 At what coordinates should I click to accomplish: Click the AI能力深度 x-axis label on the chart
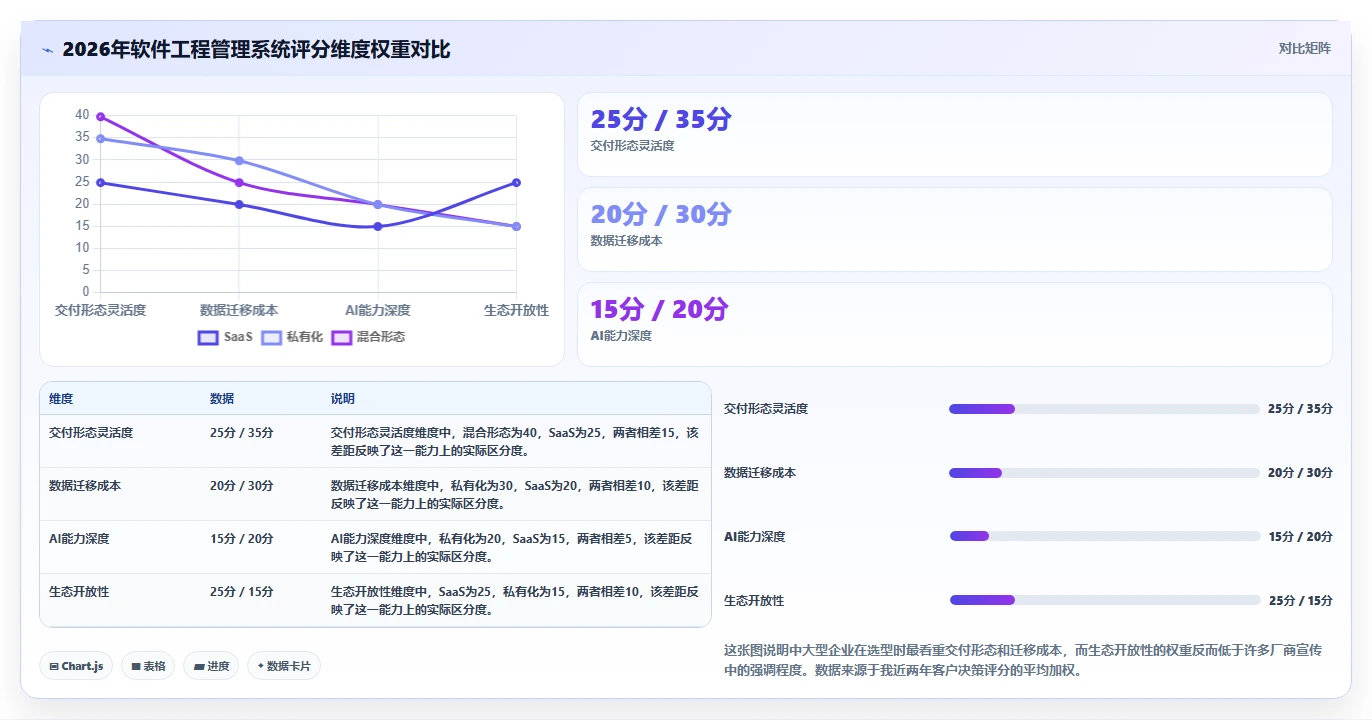pos(378,310)
